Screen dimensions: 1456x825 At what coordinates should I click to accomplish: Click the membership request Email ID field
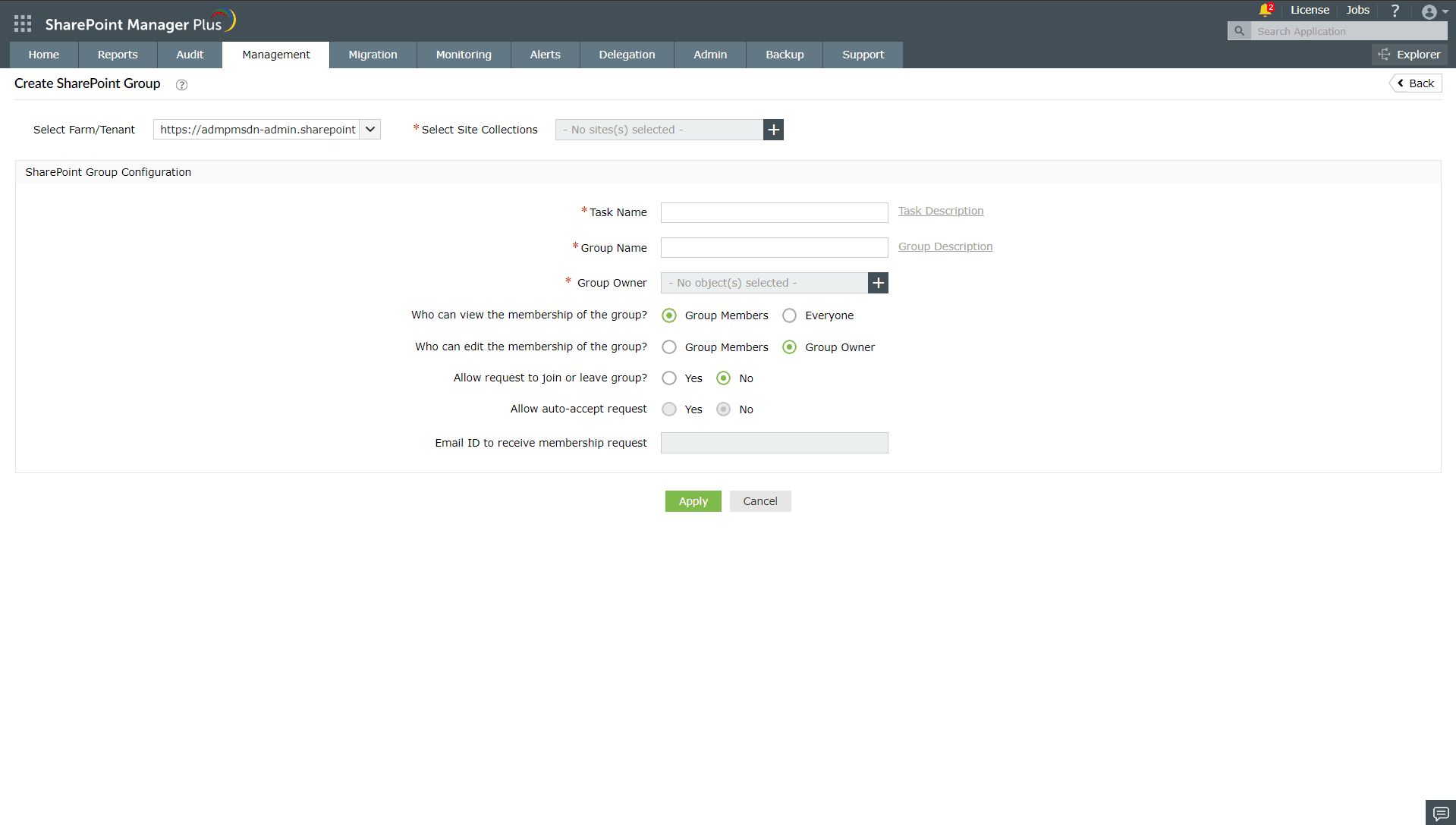pos(775,443)
